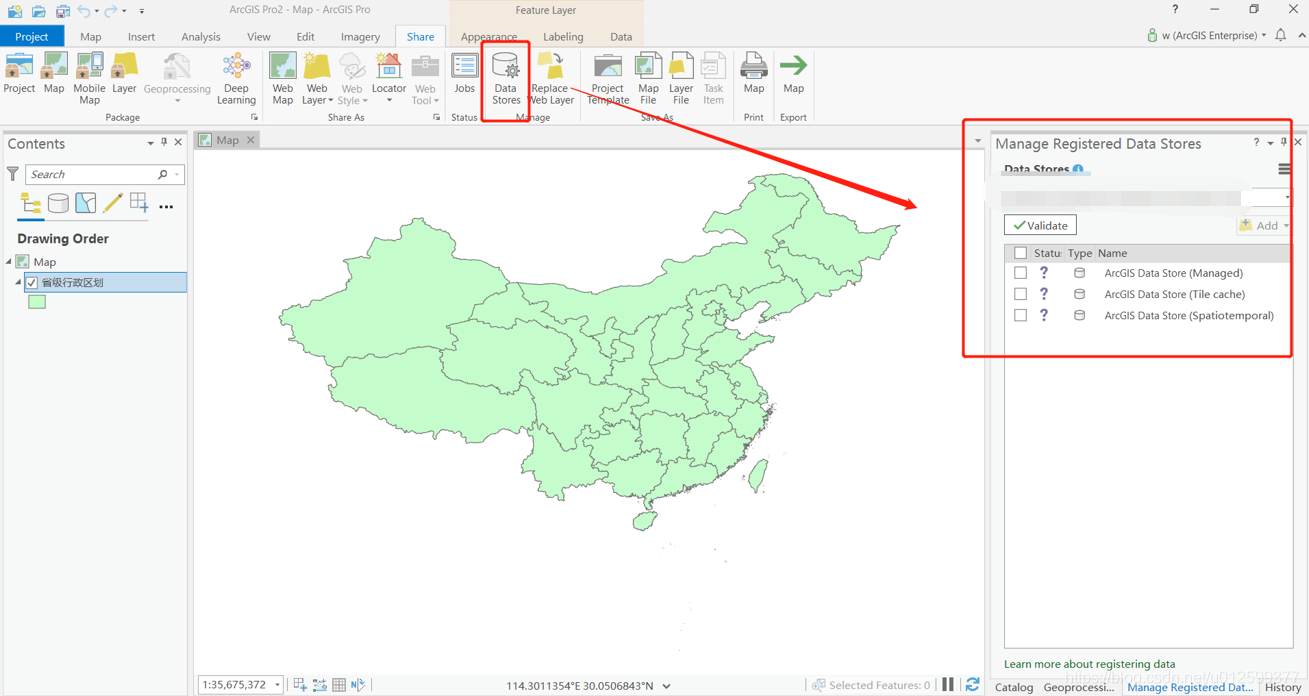Click the Name column header
The image size is (1309, 696).
point(1112,253)
